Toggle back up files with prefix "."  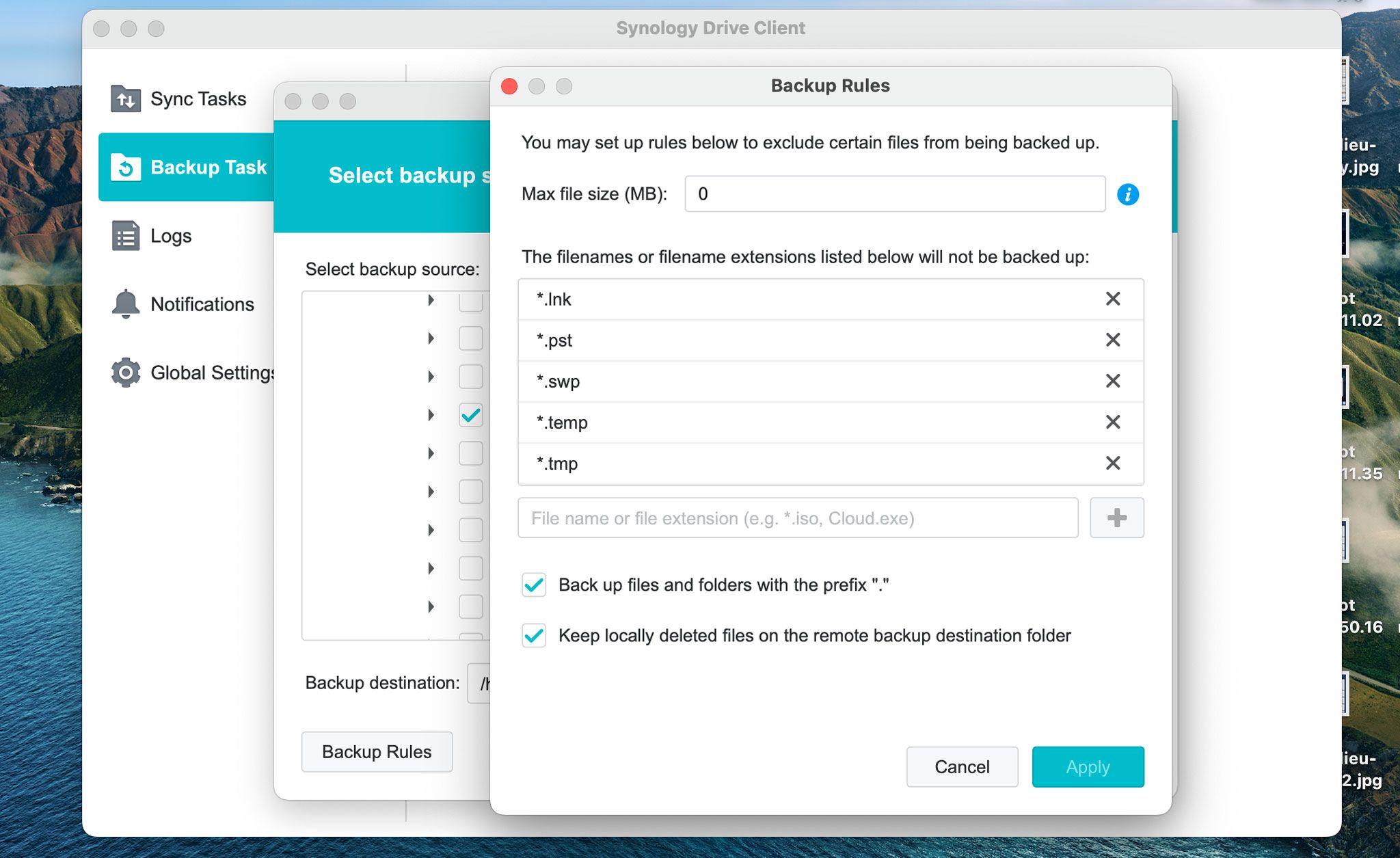(534, 585)
